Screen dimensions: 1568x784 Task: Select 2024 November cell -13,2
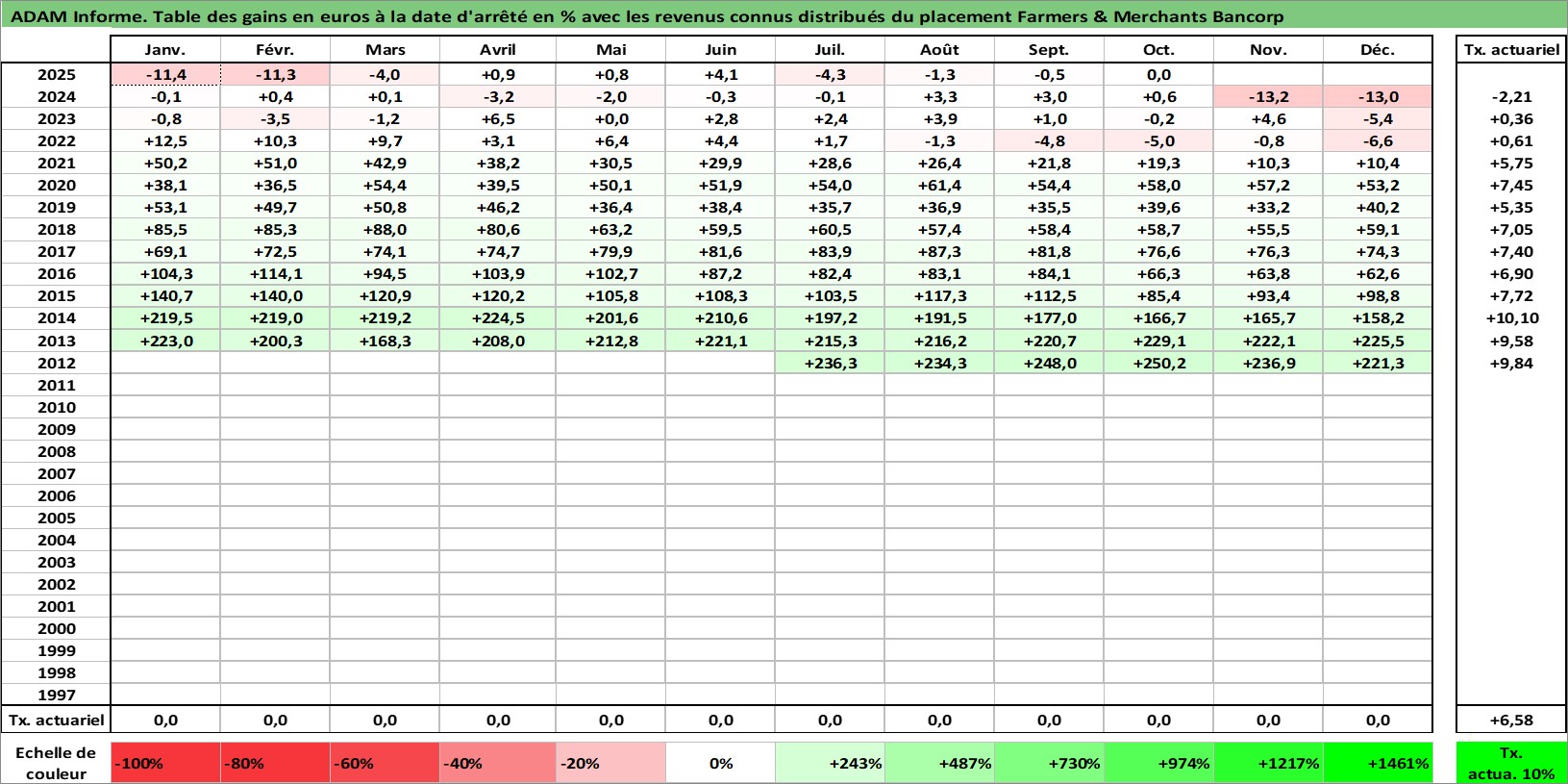pyautogui.click(x=1268, y=96)
